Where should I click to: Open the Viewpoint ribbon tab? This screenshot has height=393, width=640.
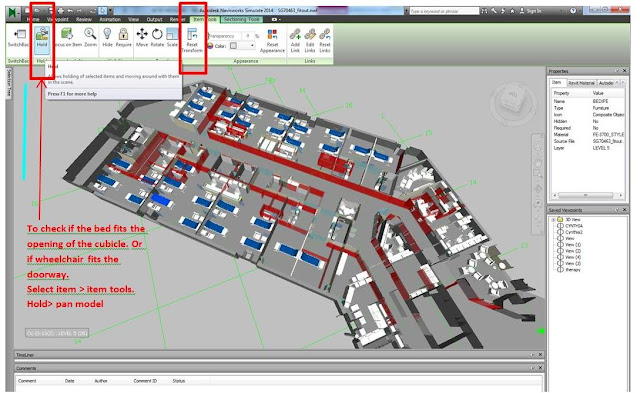pyautogui.click(x=57, y=19)
